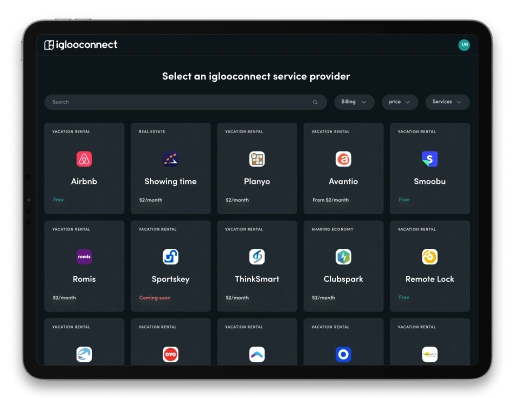The image size is (514, 398).
Task: Click the Planyo provider name
Action: 257,181
